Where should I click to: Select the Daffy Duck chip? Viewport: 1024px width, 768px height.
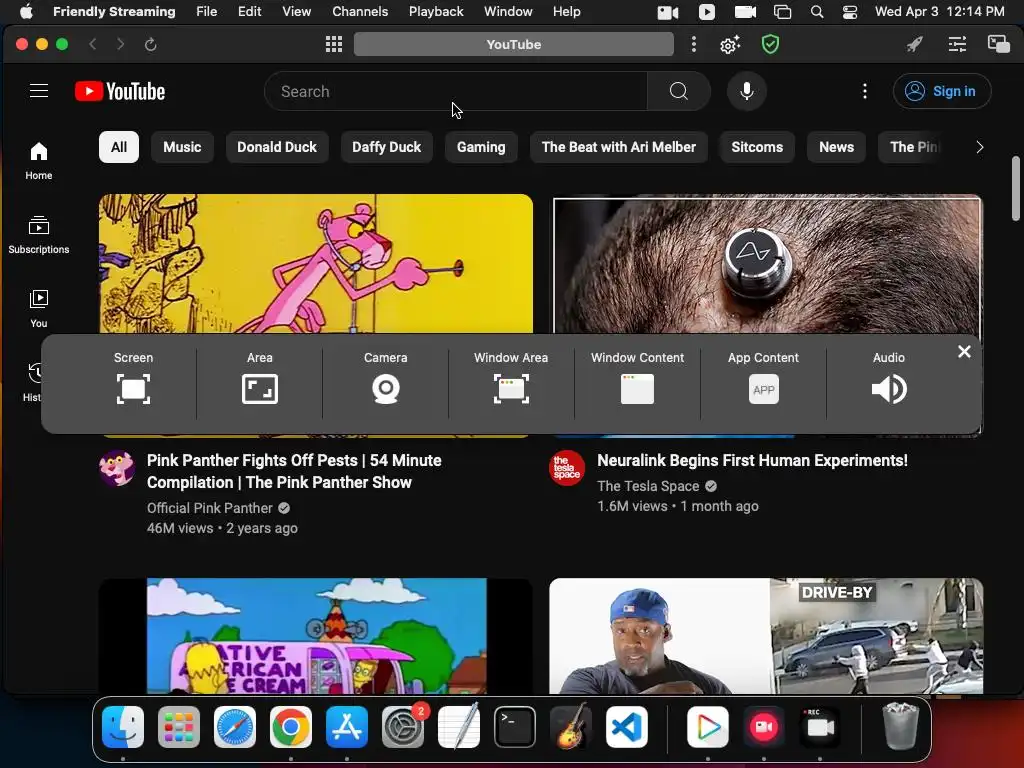[x=387, y=147]
